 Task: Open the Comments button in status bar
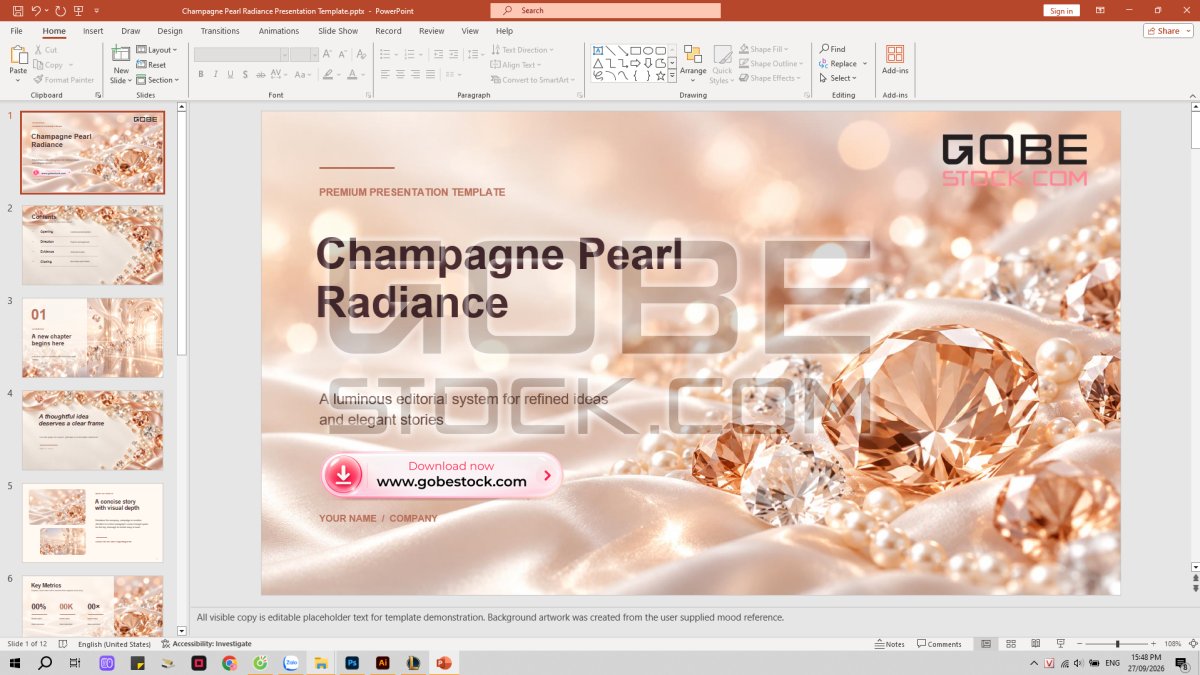[940, 644]
